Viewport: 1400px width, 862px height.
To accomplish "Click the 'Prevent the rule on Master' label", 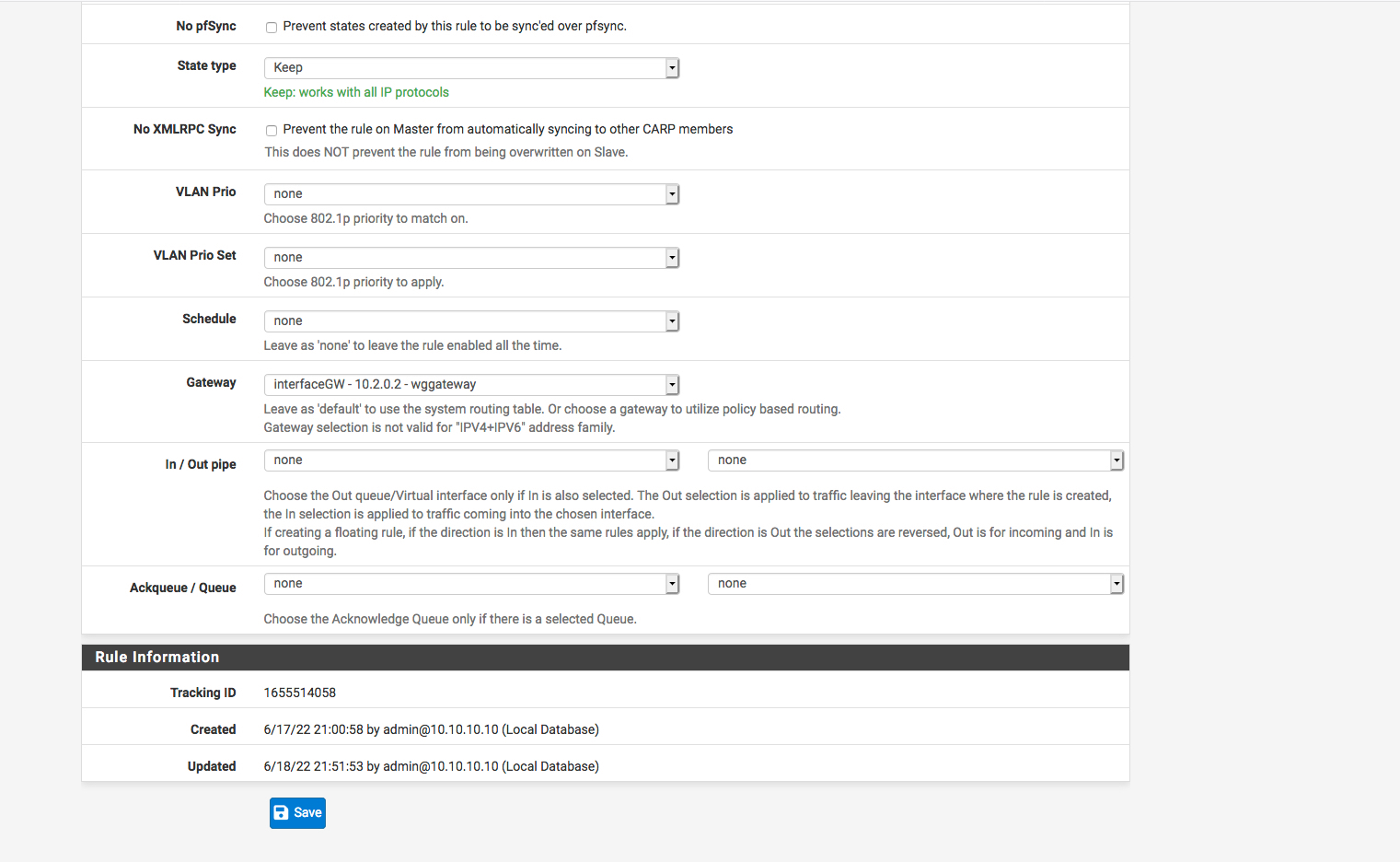I will coord(508,129).
